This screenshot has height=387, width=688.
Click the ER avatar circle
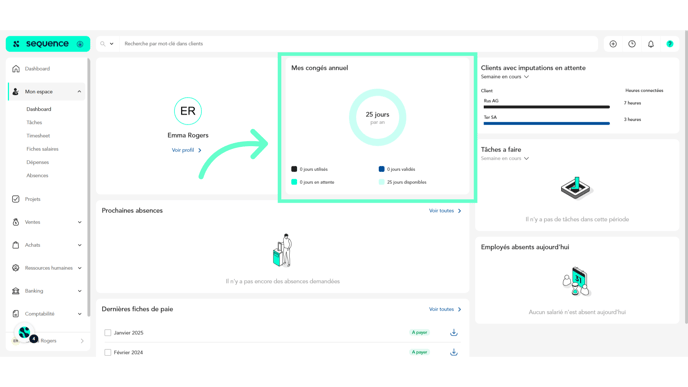[x=188, y=111]
